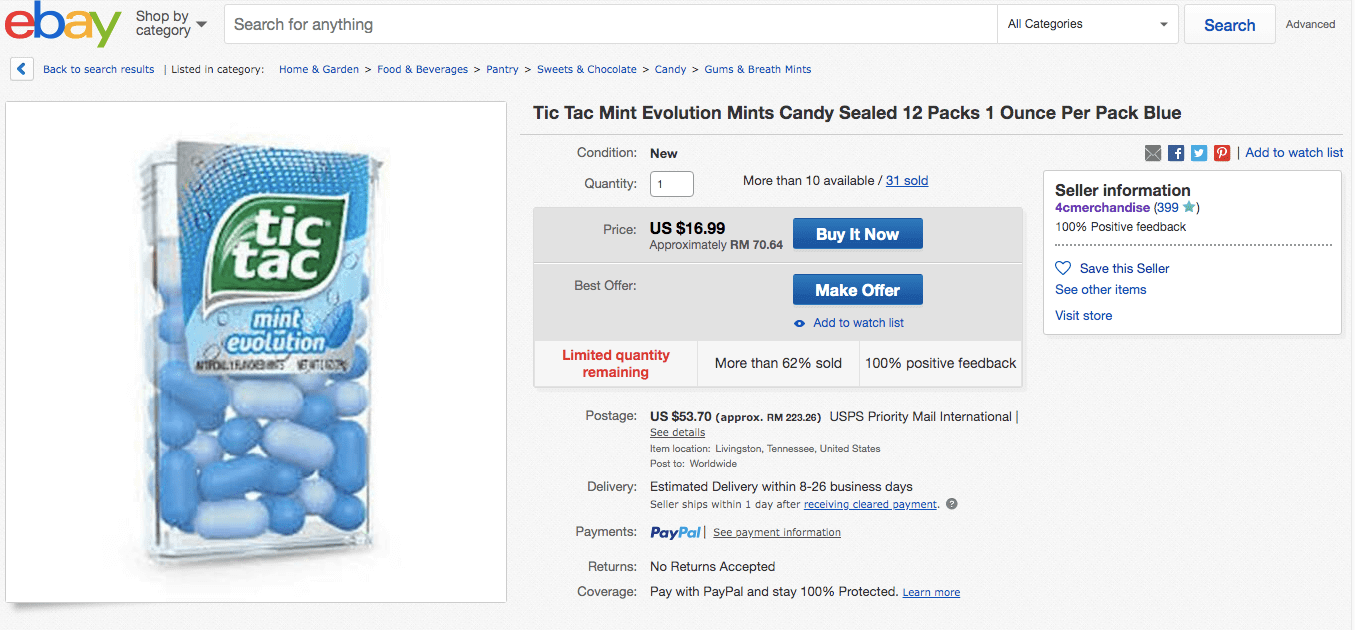This screenshot has width=1355, height=630.
Task: Click the back arrow icon
Action: click(x=22, y=69)
